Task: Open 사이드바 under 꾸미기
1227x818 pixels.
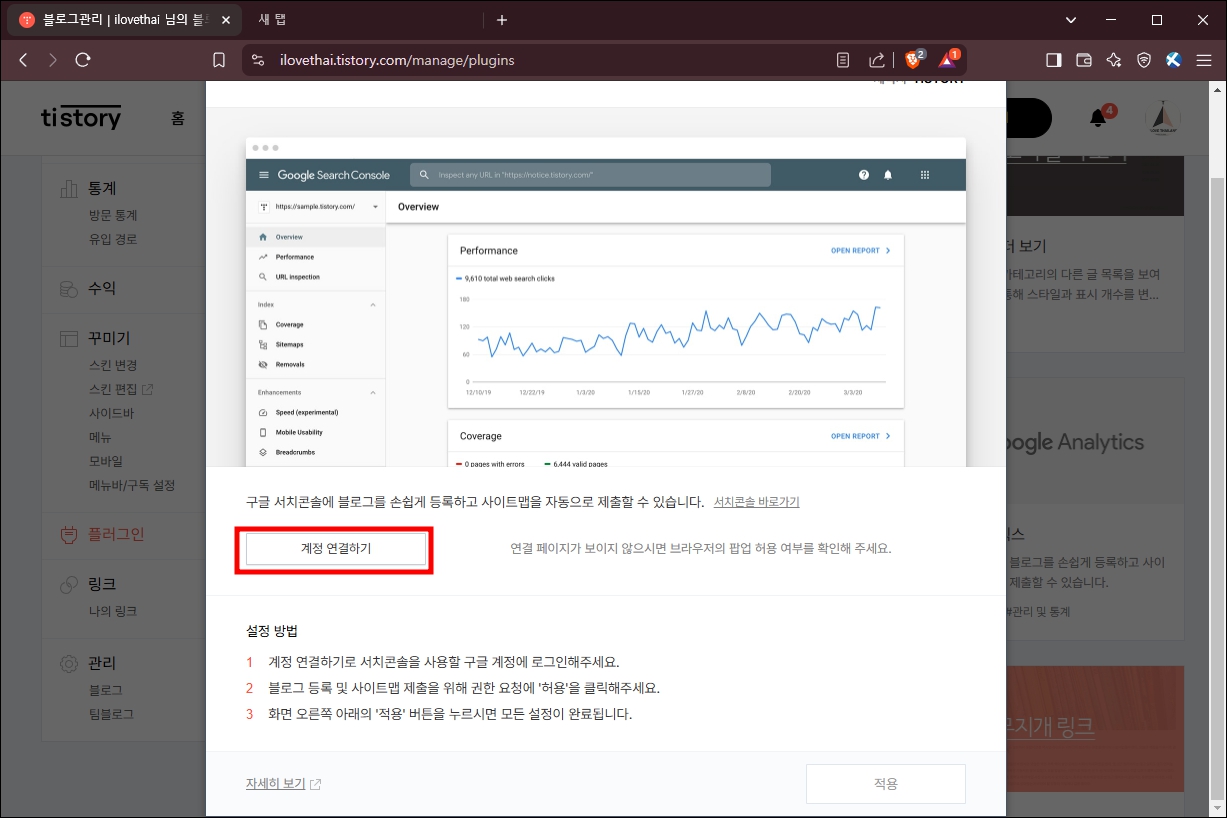Action: 111,413
